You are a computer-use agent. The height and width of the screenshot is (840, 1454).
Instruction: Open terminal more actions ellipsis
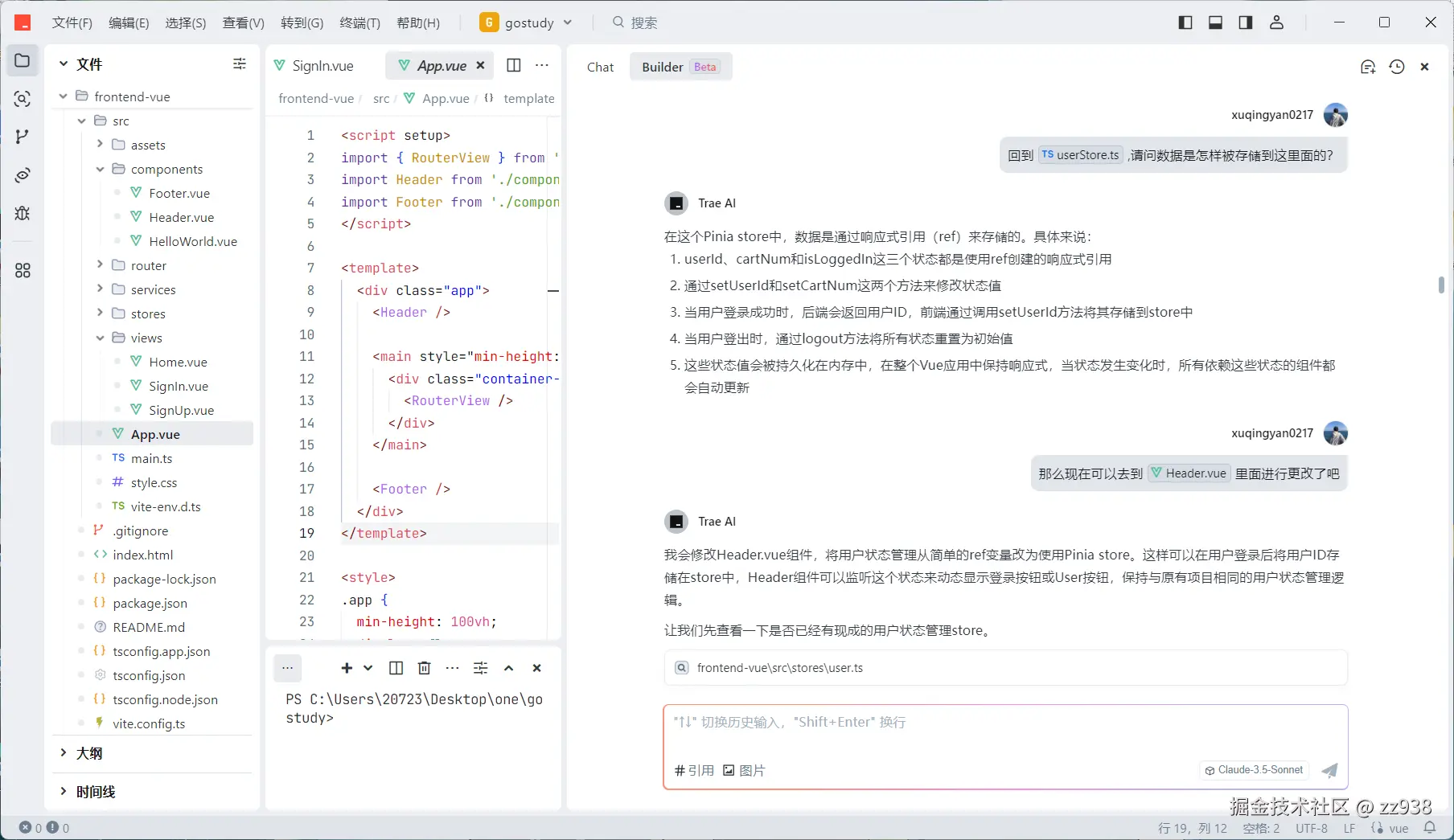coord(453,668)
